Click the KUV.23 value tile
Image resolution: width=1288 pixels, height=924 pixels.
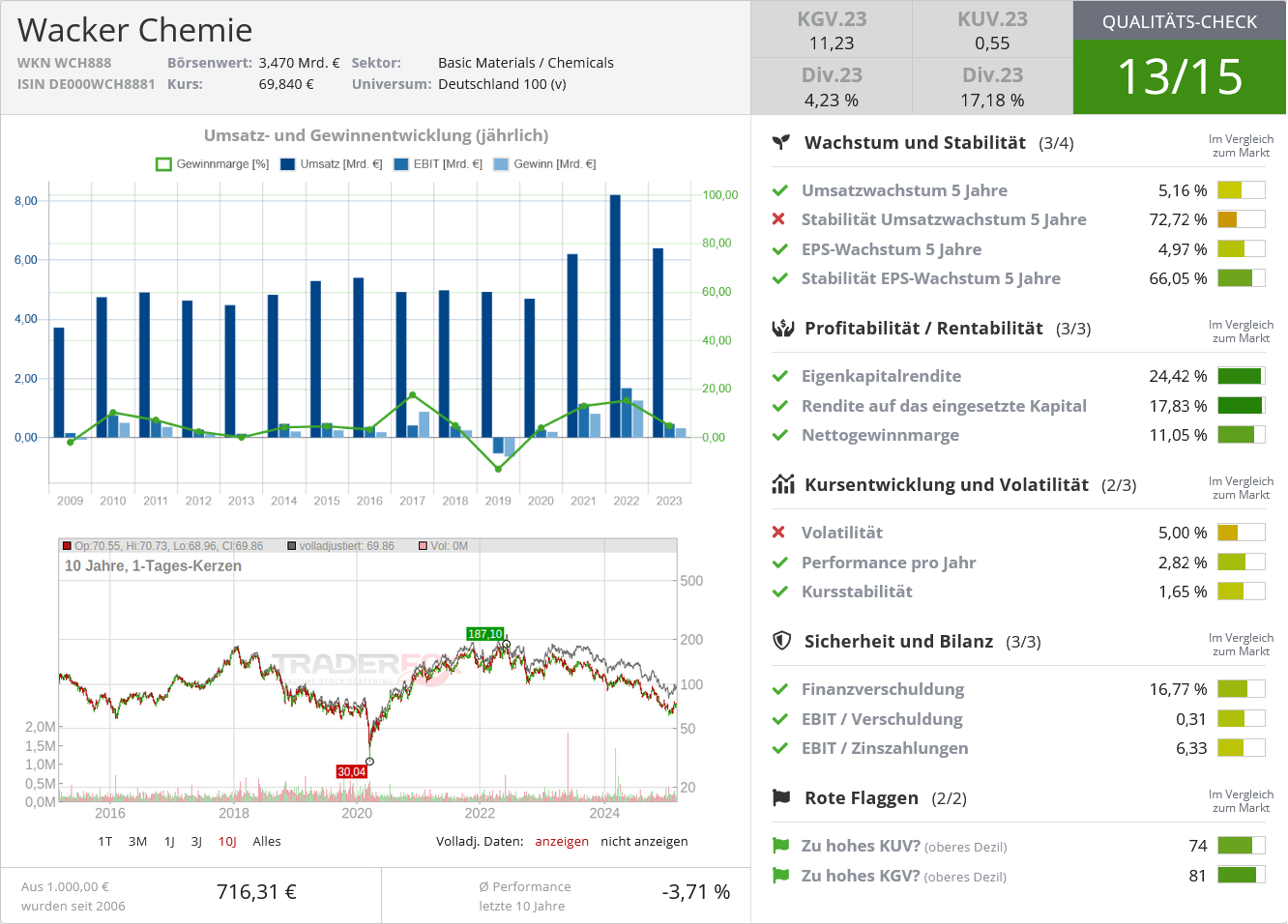click(x=992, y=30)
